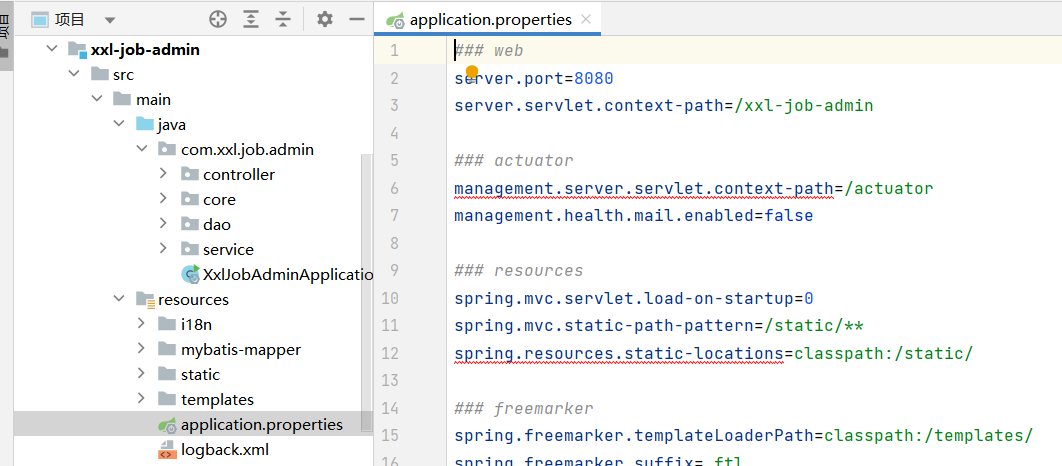Screen dimensions: 1062x466
Task: Click line number 12 in the gutter
Action: 391,354
